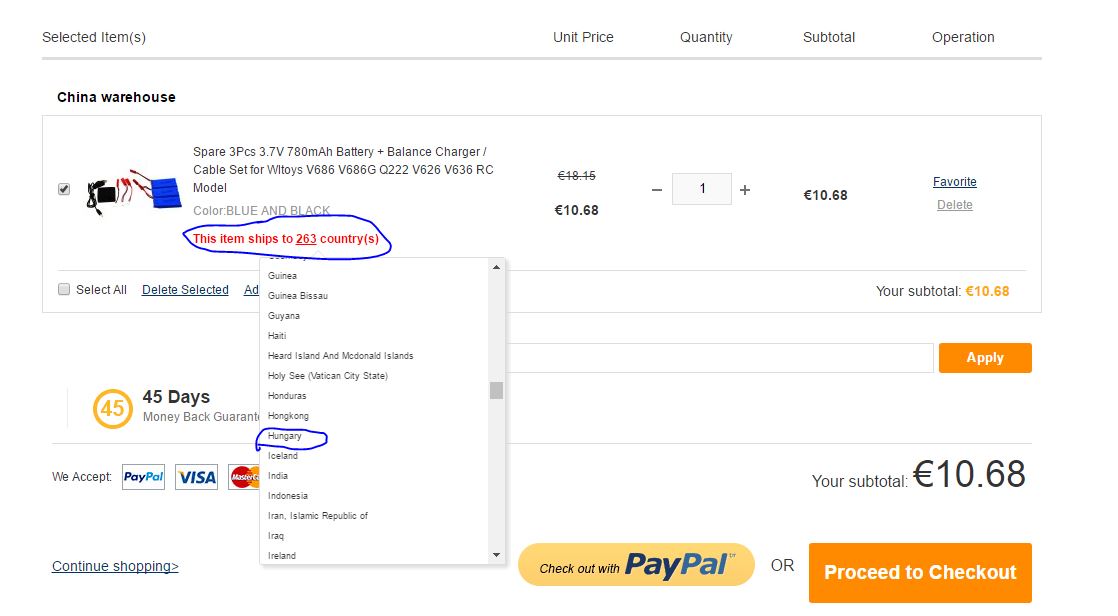
Task: Click the PayPal payment logo
Action: tap(143, 477)
